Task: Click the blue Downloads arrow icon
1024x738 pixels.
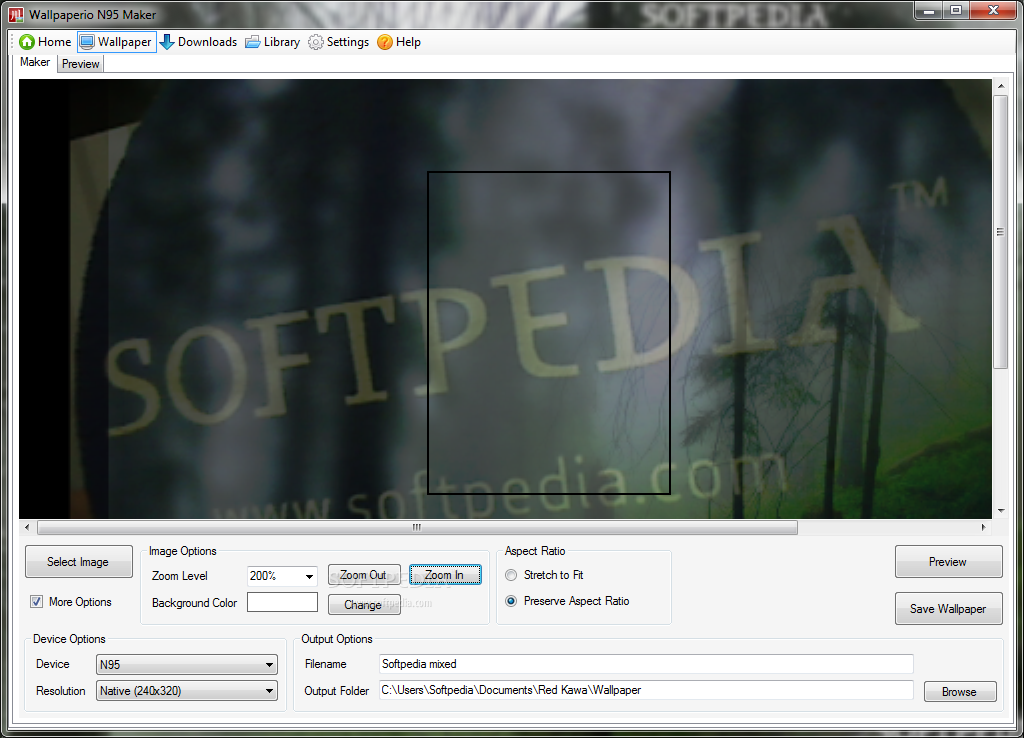Action: [167, 42]
